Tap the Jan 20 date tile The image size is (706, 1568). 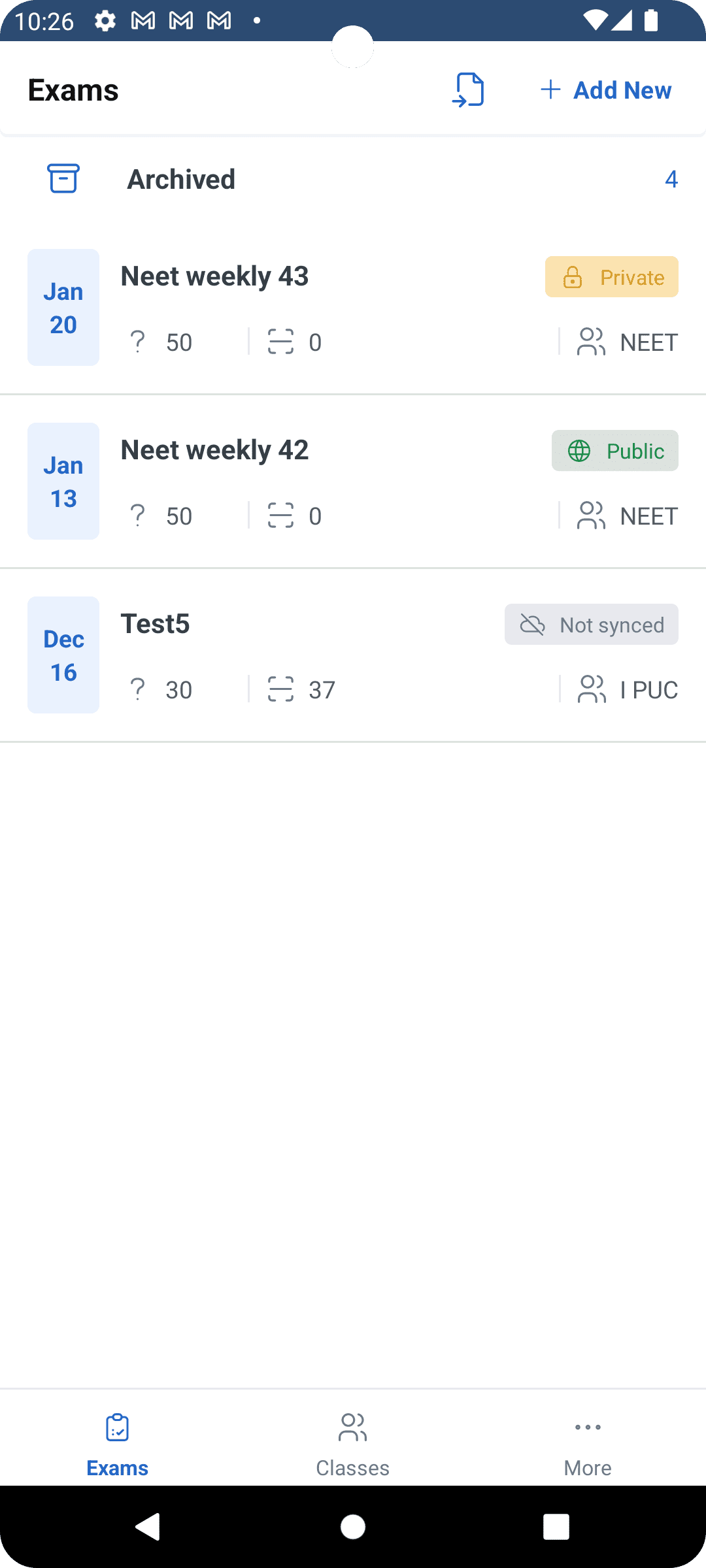pyautogui.click(x=63, y=307)
